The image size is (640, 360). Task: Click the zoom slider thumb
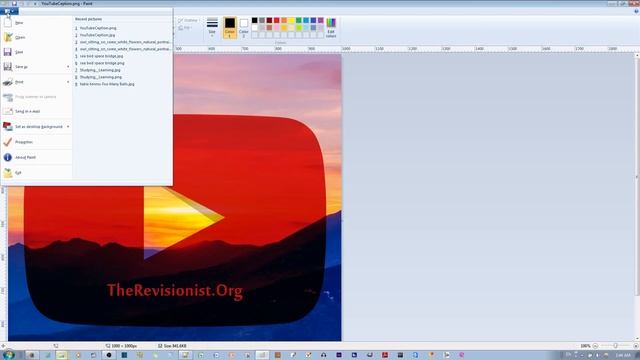pos(615,346)
